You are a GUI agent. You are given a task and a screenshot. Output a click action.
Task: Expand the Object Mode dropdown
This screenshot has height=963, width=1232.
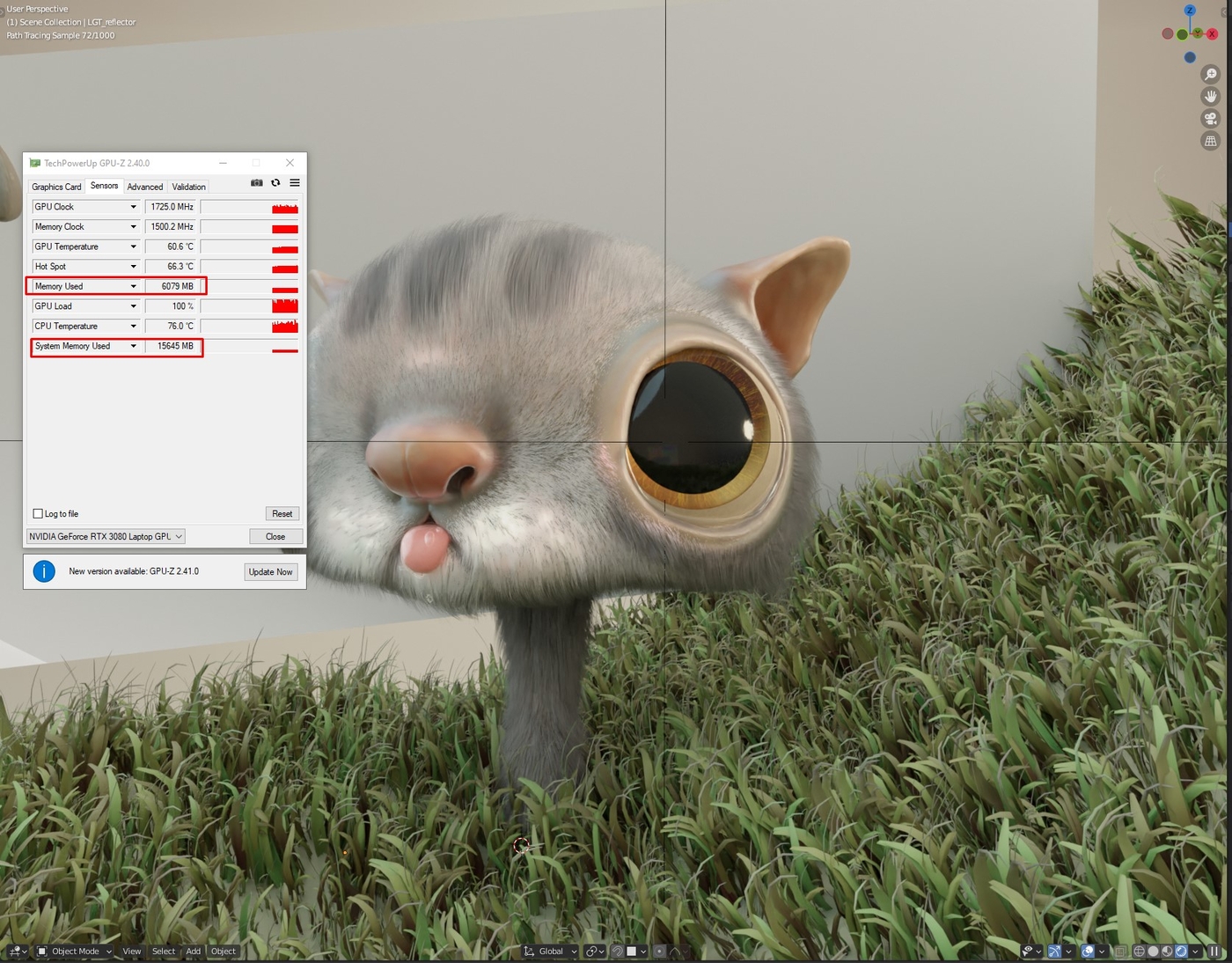(74, 952)
